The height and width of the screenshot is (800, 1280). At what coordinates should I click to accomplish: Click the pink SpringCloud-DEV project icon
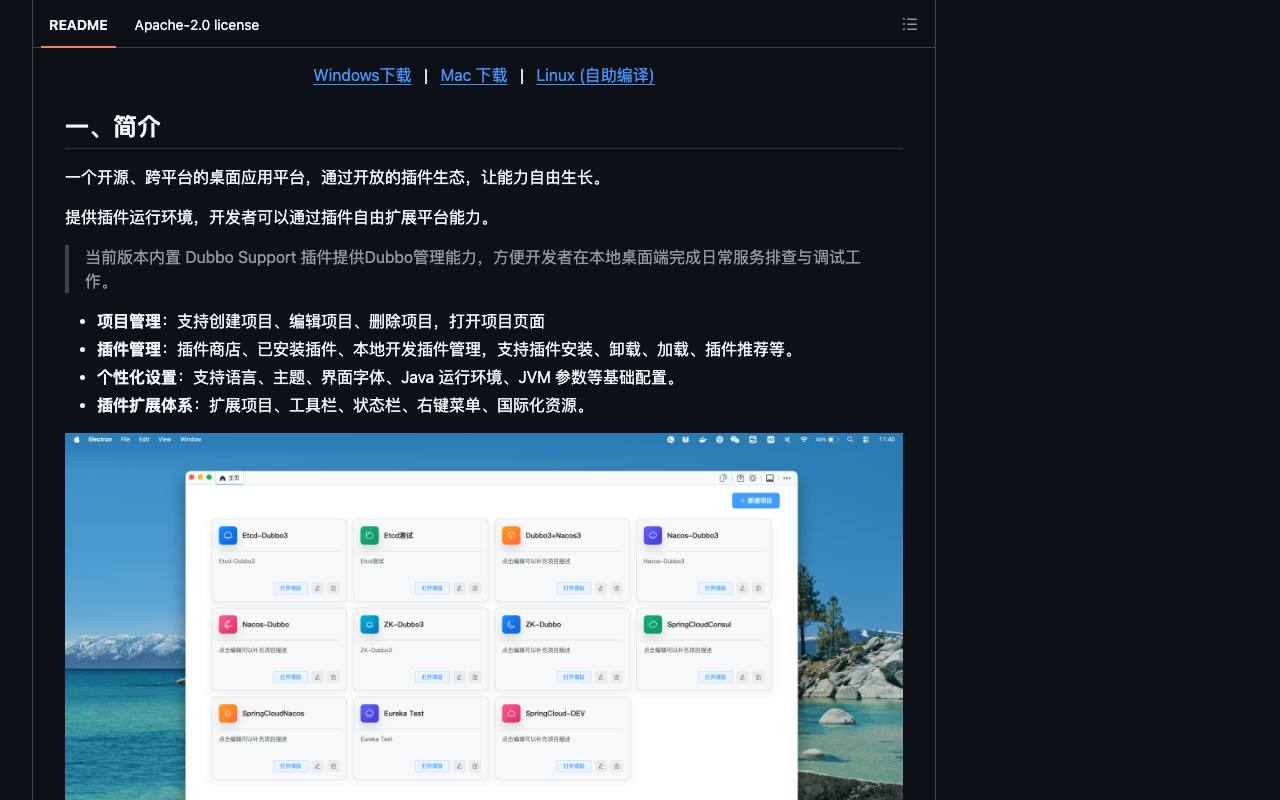(511, 713)
